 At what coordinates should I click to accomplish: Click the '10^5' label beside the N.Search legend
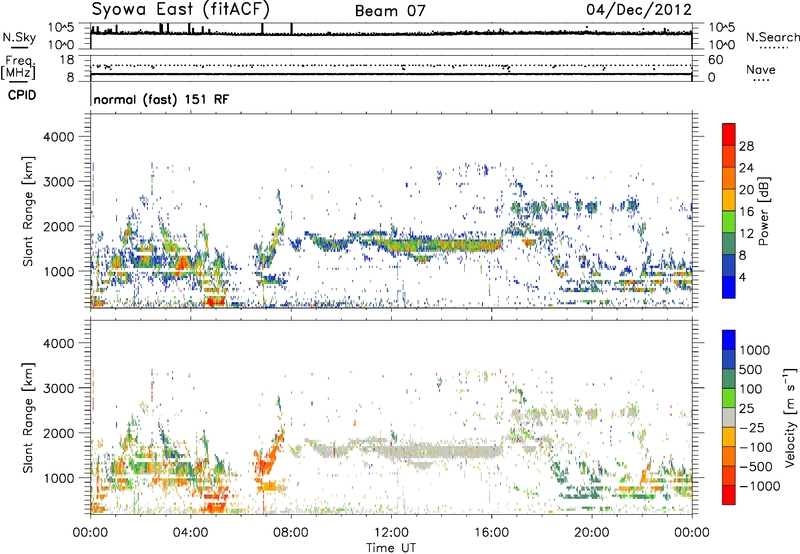point(722,28)
